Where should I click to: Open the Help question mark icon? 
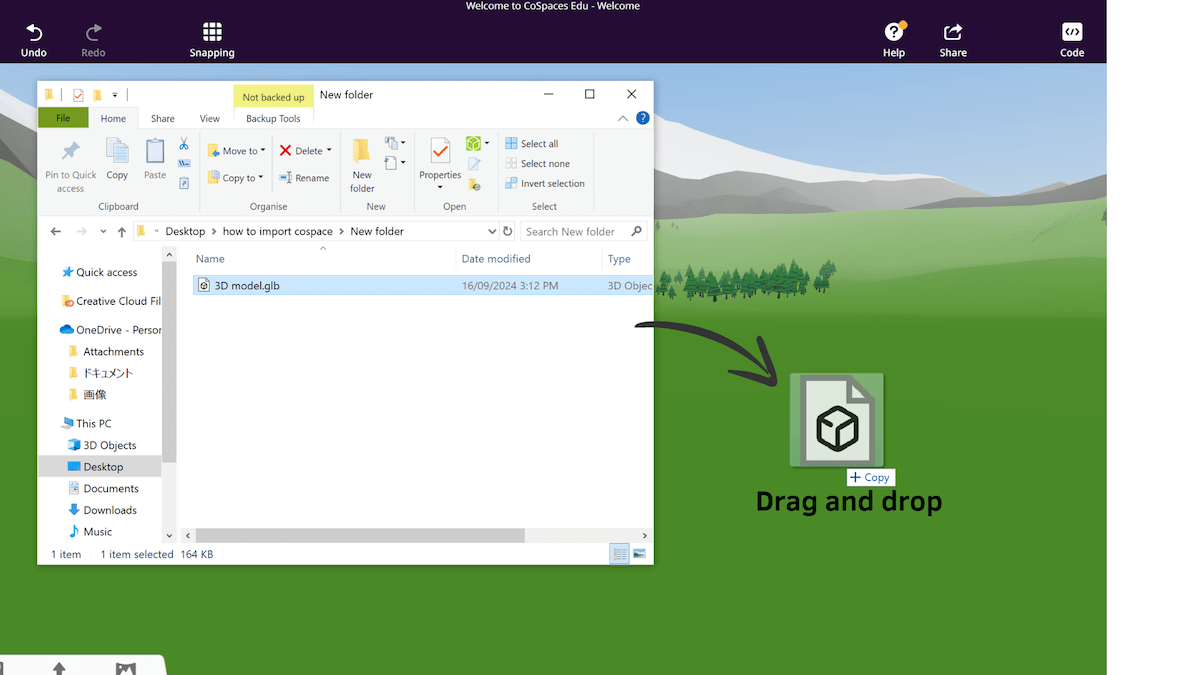893,32
